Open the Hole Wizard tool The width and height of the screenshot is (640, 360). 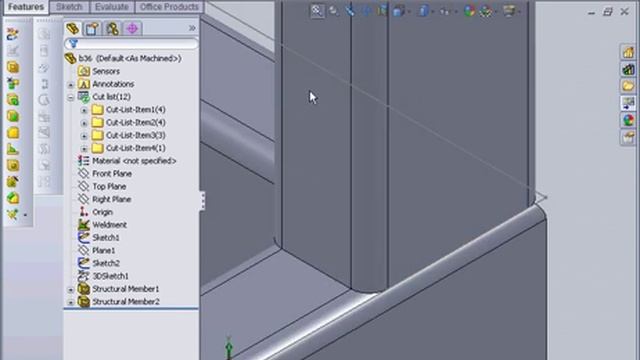pos(13,182)
